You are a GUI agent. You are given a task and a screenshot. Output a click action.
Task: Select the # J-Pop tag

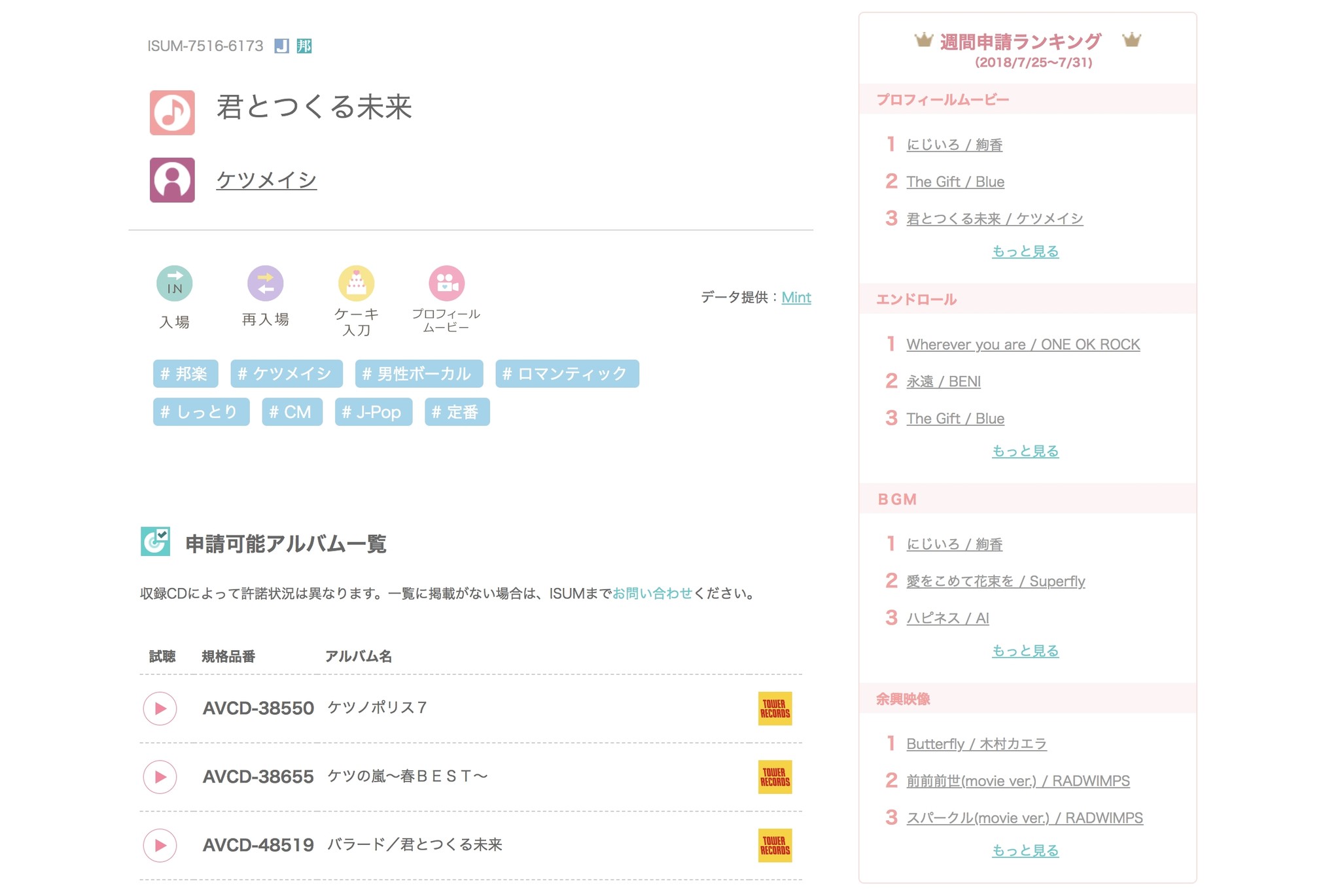[x=373, y=412]
